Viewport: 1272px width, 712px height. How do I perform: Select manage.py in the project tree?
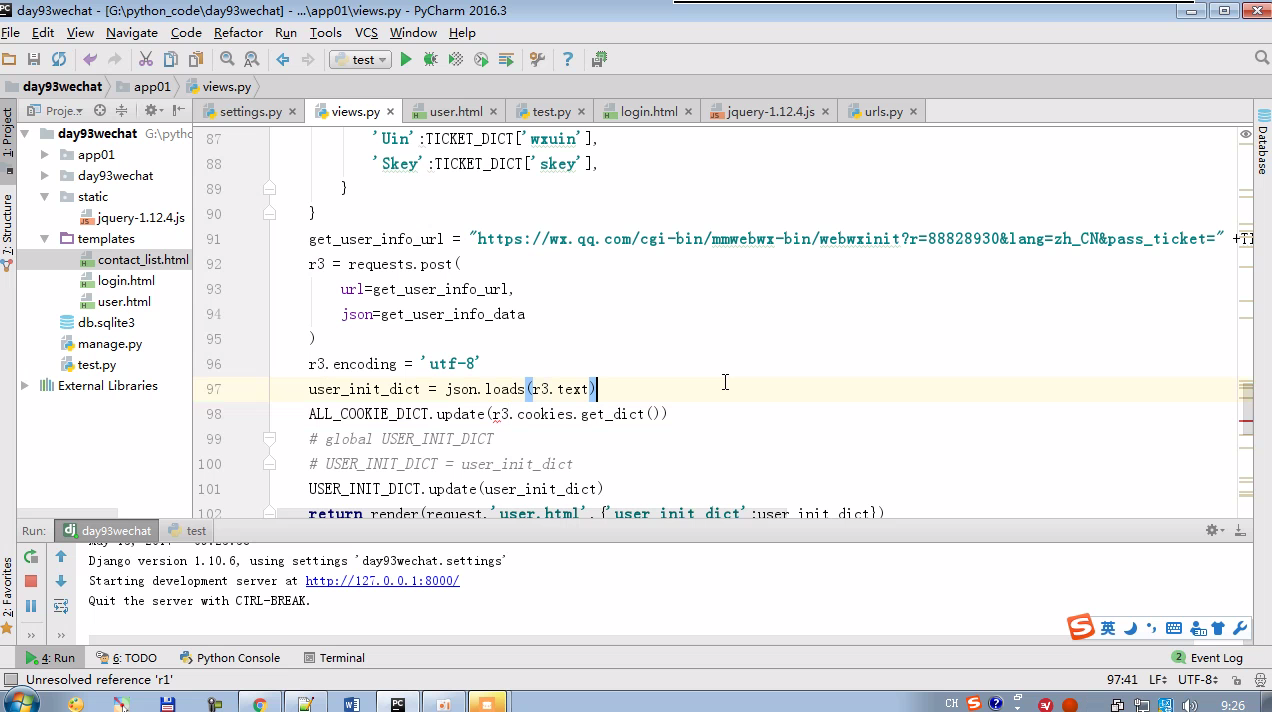[x=110, y=344]
